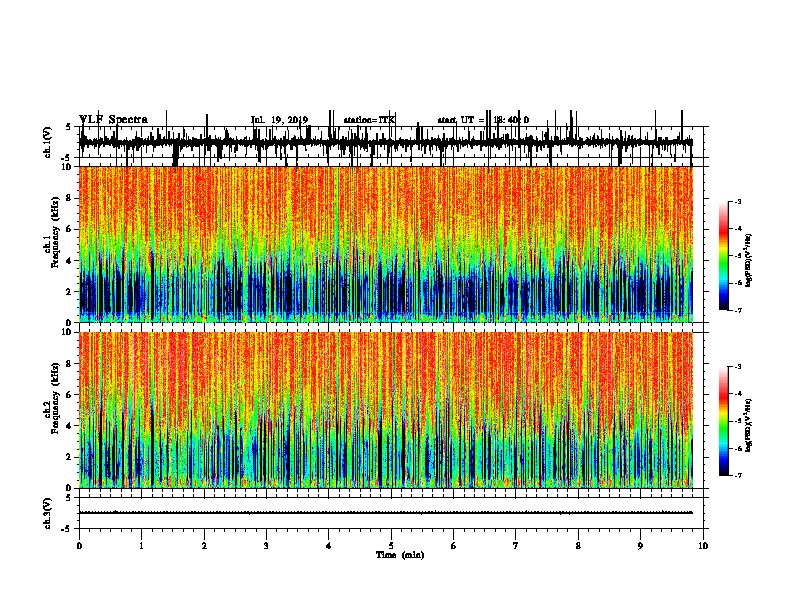Select the "-3" label on ch.1 colorbar
This screenshot has height=612, width=792.
click(x=737, y=202)
